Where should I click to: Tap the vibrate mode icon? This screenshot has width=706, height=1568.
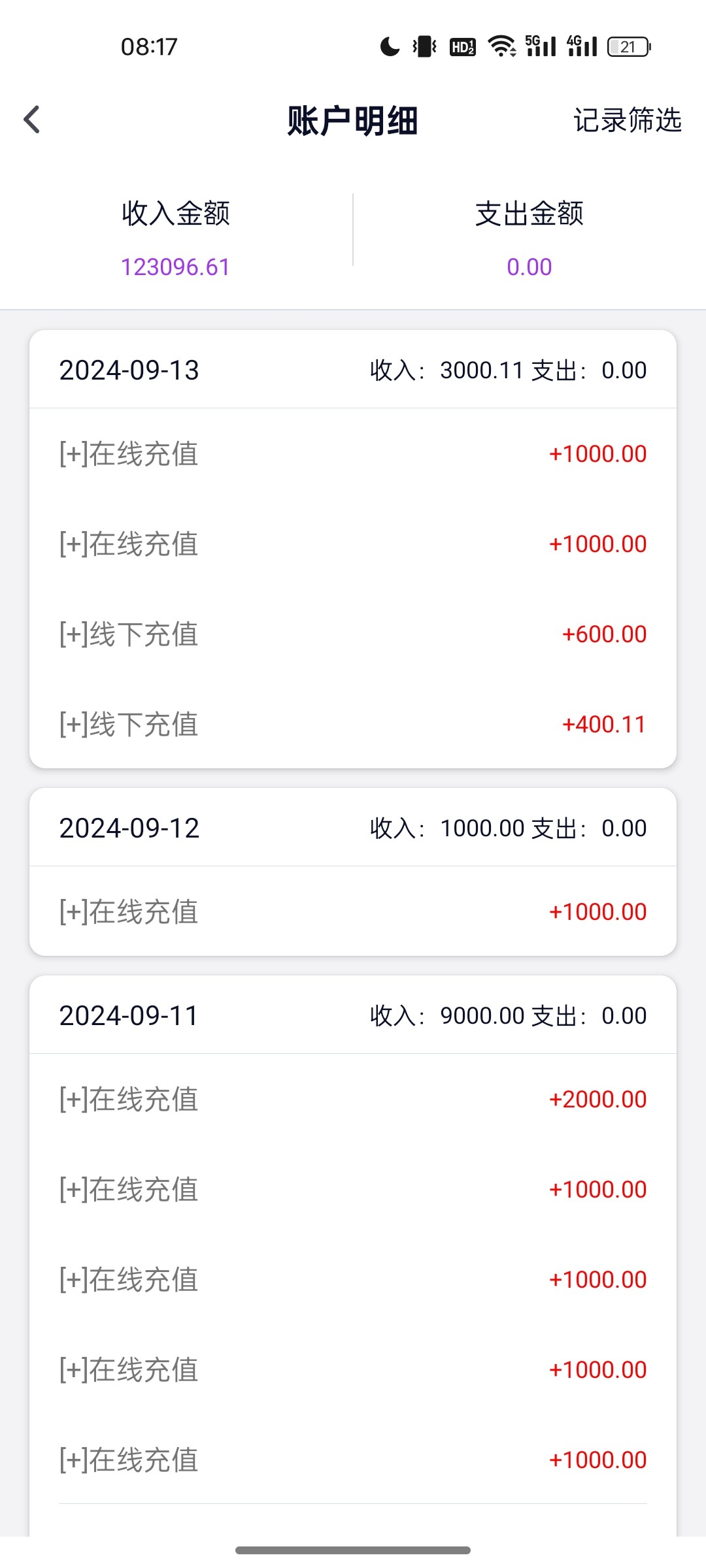tap(424, 46)
